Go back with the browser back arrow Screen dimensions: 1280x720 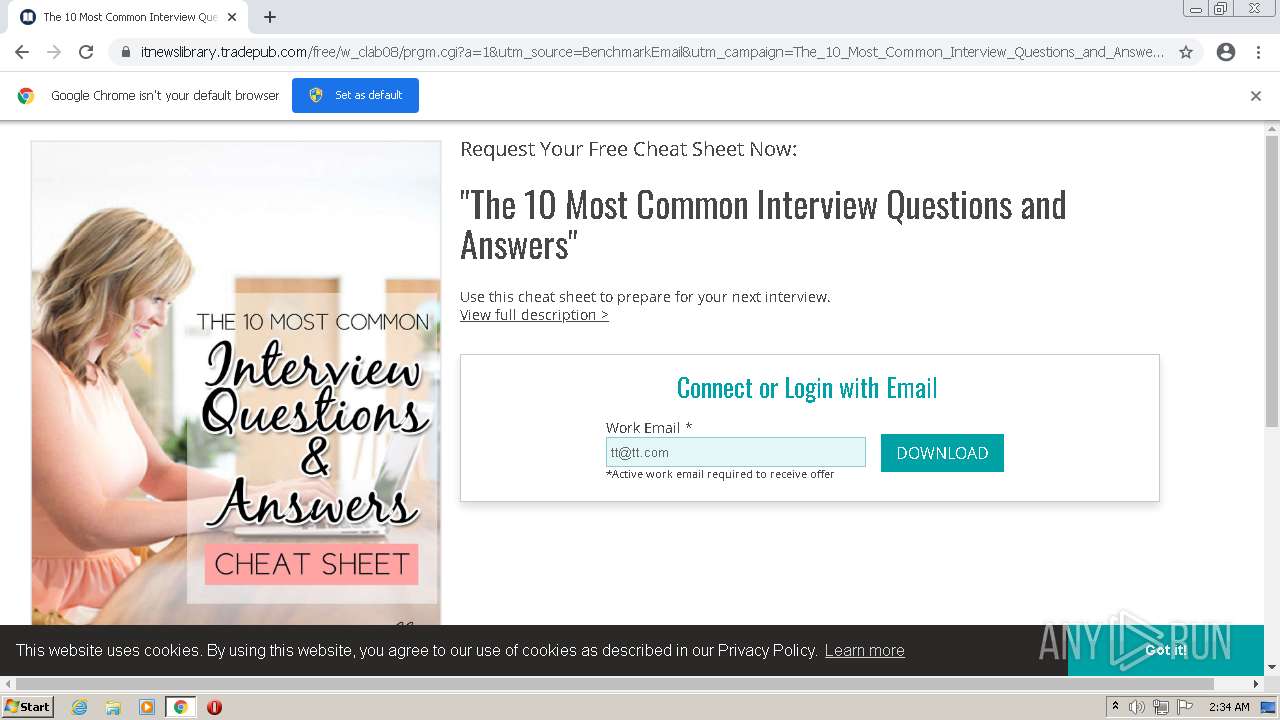coord(22,52)
